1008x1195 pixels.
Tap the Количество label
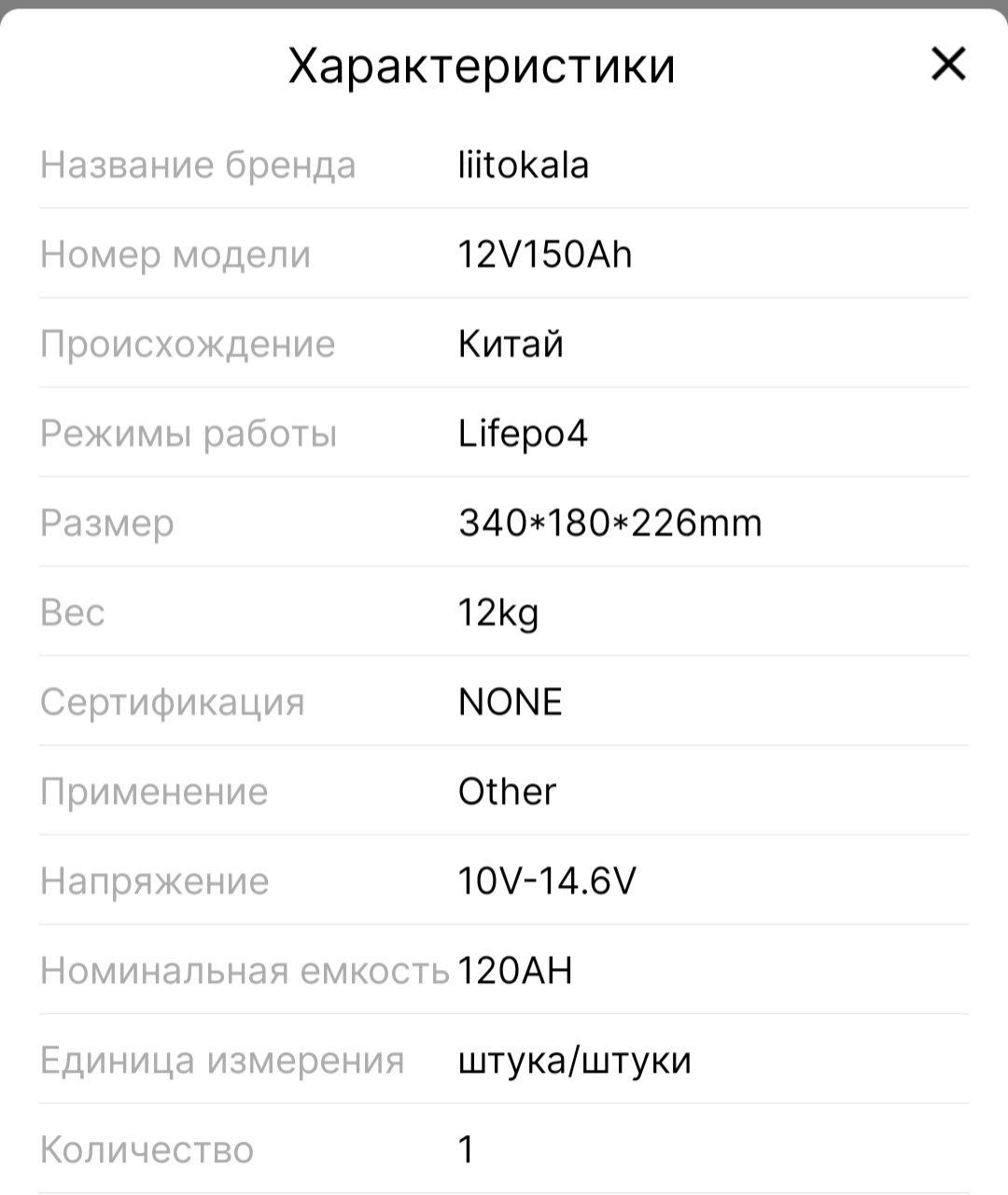(x=147, y=1150)
